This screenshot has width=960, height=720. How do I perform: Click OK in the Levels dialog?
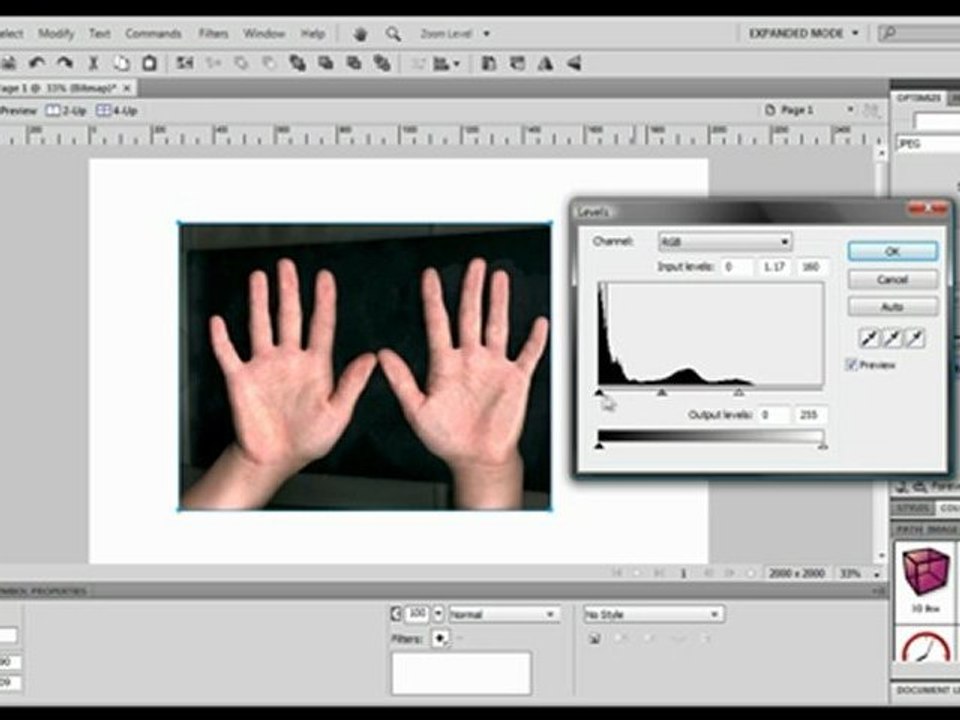(x=893, y=251)
